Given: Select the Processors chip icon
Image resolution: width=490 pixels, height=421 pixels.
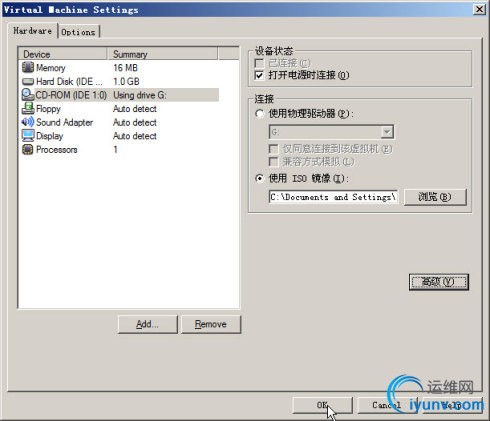Looking at the screenshot, I should click(x=28, y=149).
